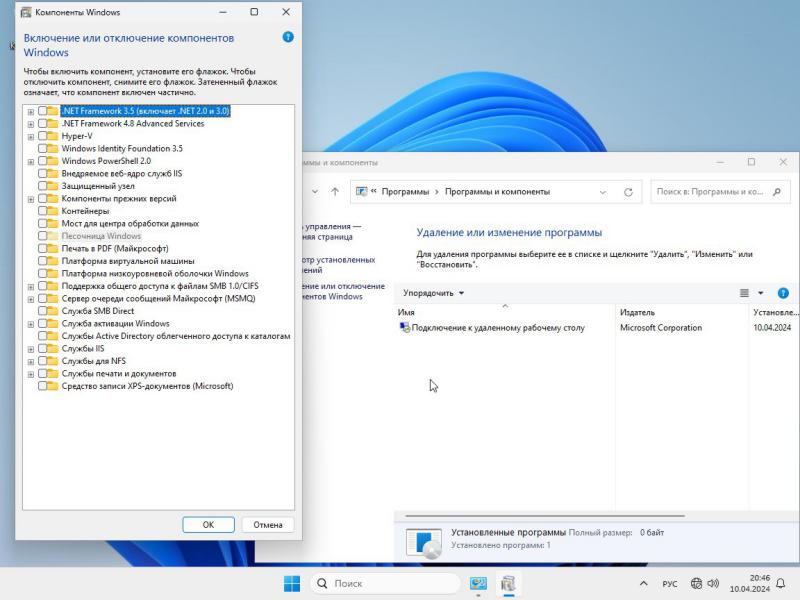Expand MSMQ server node

click(31, 299)
